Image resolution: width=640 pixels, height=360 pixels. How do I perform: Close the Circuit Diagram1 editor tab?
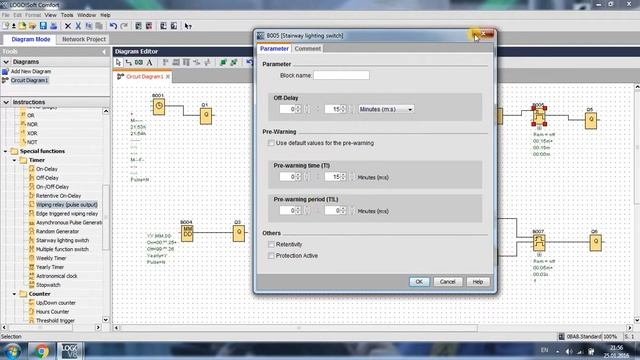168,77
